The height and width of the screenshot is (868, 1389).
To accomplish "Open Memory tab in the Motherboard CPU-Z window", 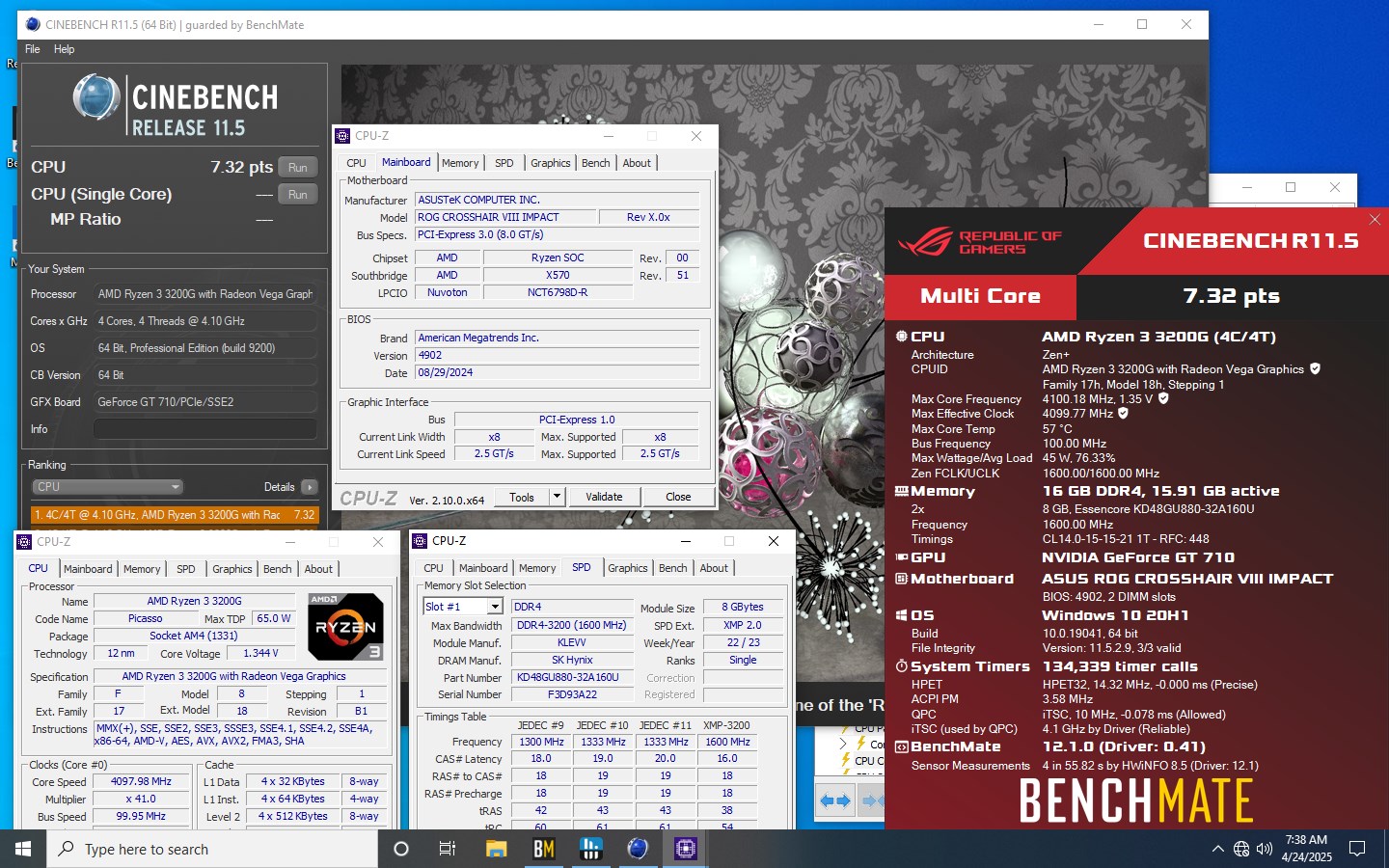I will (460, 163).
